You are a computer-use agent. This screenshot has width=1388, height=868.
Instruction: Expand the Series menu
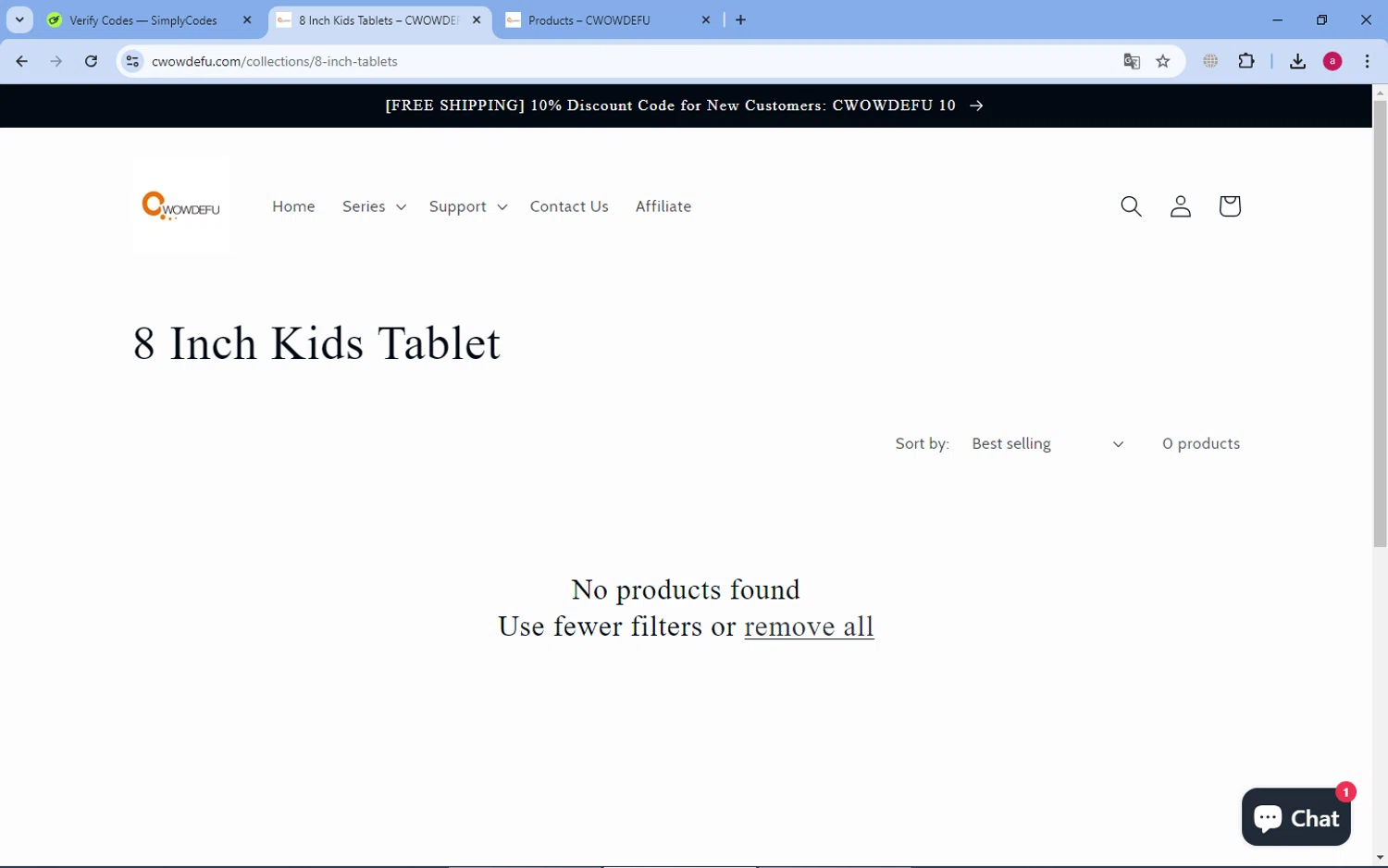point(374,206)
